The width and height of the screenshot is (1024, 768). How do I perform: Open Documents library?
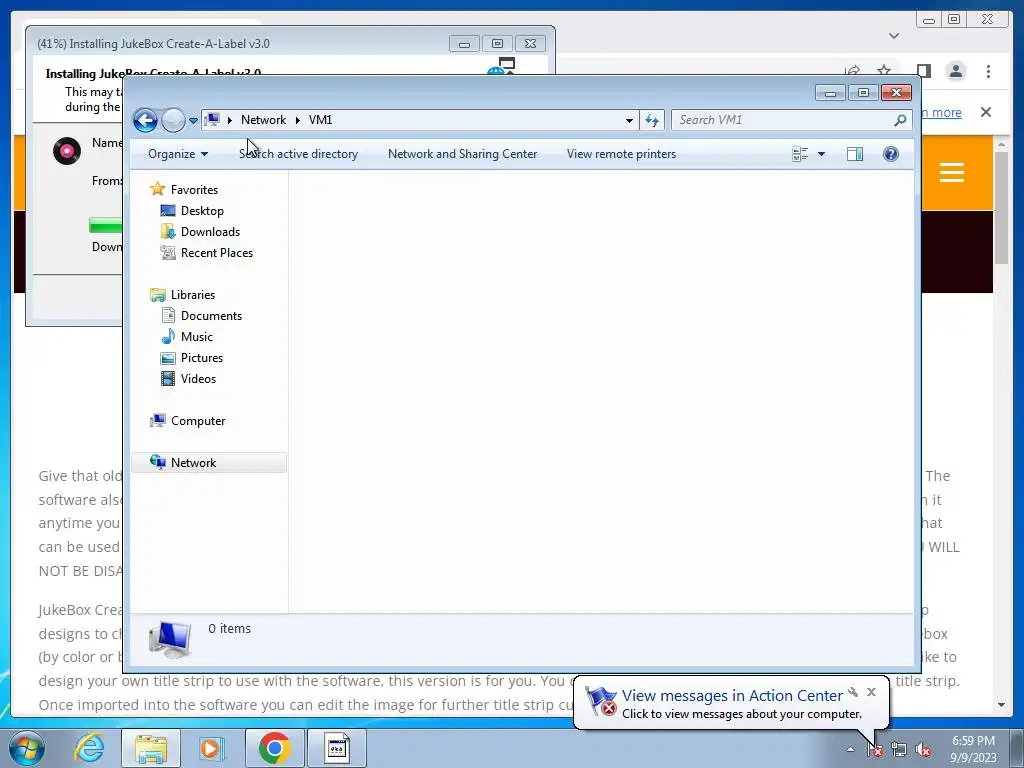coord(211,315)
